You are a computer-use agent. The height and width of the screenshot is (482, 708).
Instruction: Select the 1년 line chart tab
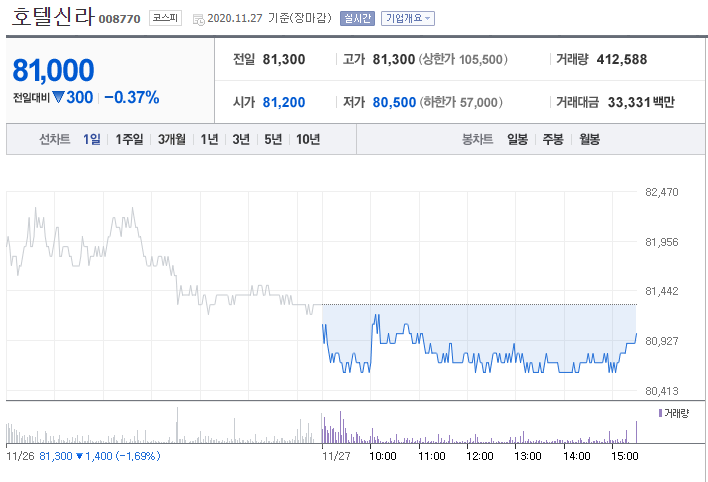coord(210,139)
